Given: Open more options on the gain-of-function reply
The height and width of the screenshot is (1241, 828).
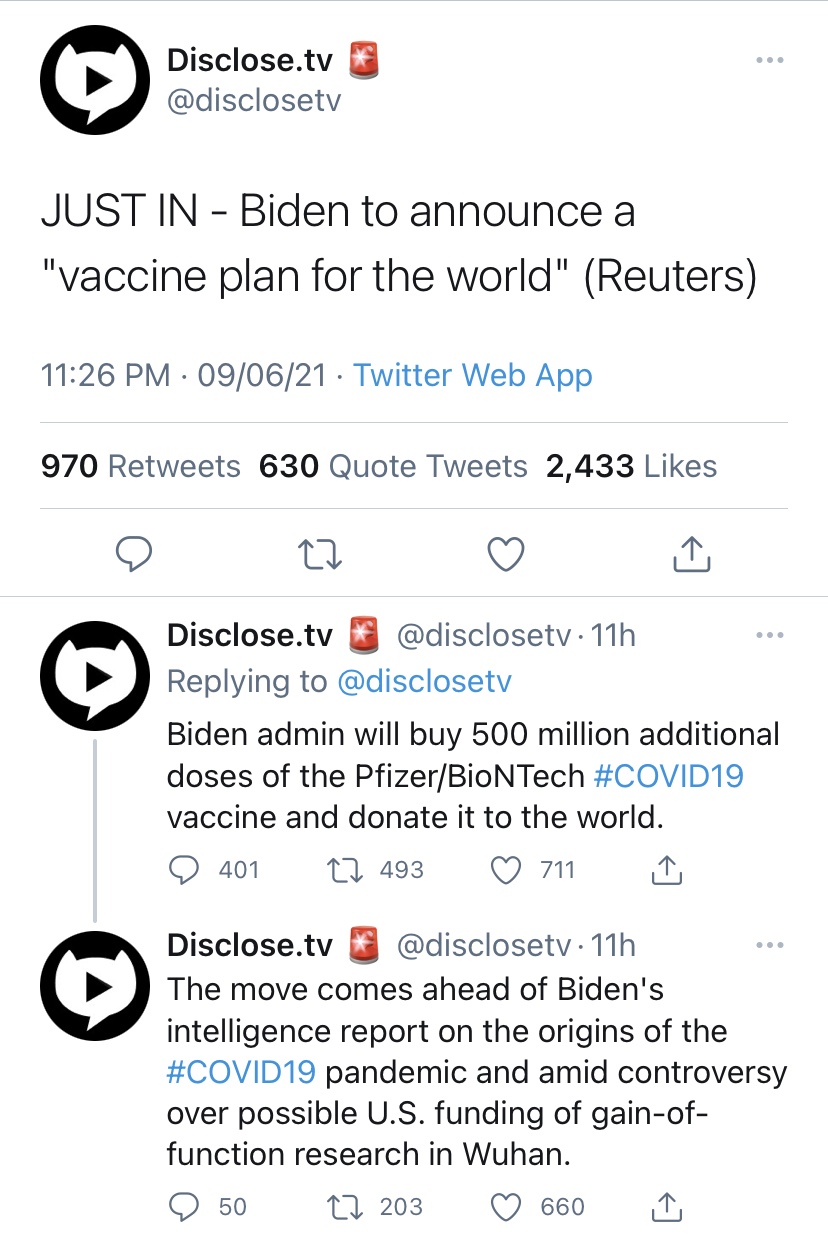Looking at the screenshot, I should click(x=769, y=945).
